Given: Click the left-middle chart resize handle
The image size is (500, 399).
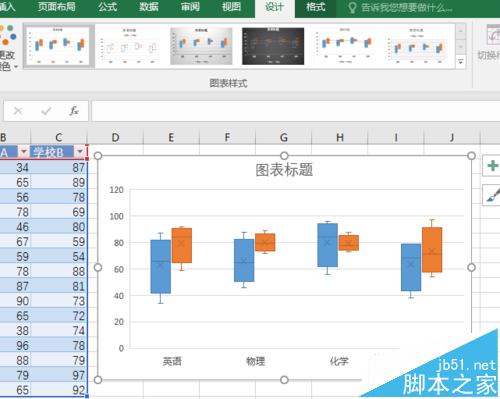Looking at the screenshot, I should [98, 267].
